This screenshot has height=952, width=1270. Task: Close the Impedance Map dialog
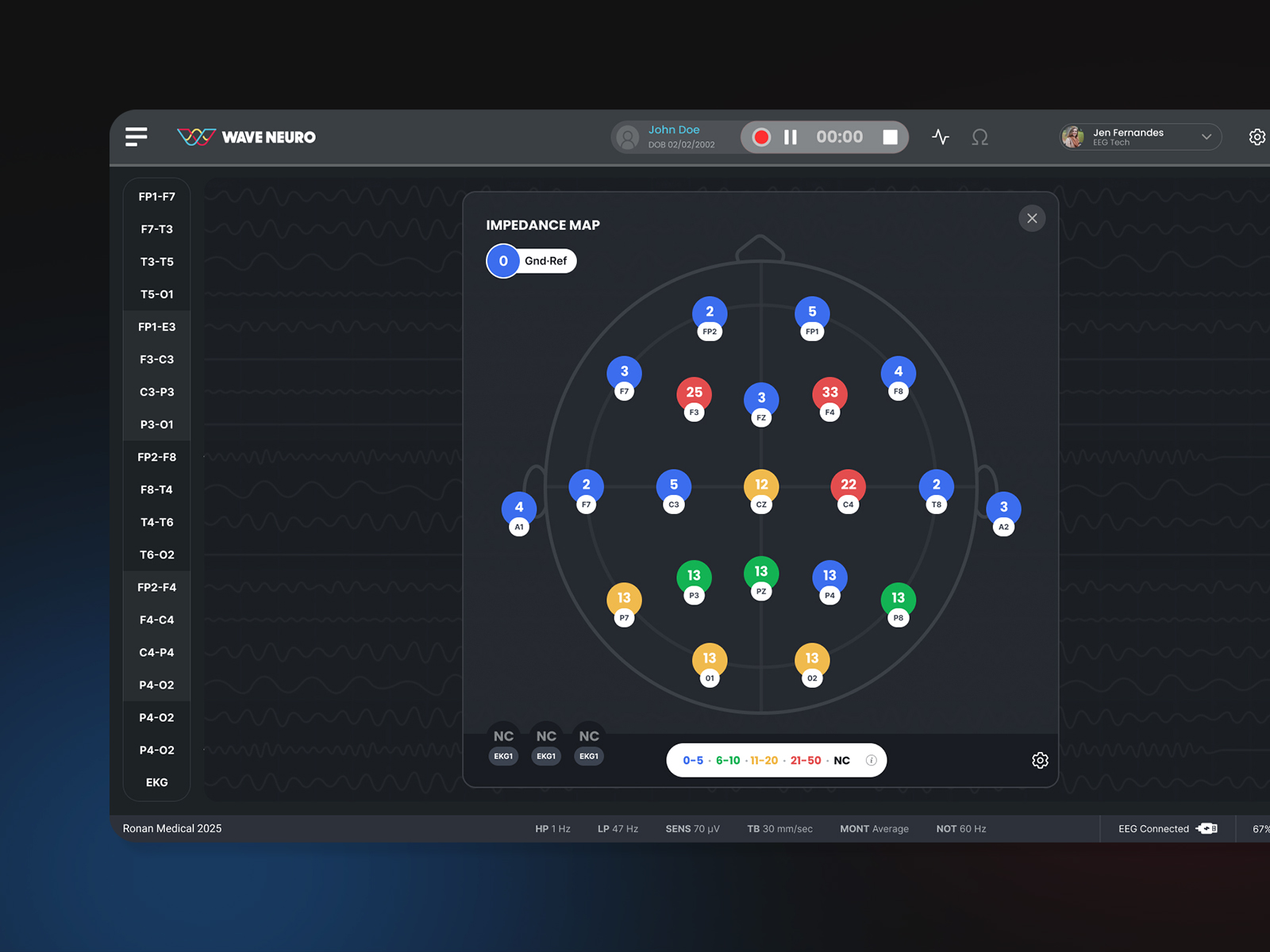tap(1032, 218)
